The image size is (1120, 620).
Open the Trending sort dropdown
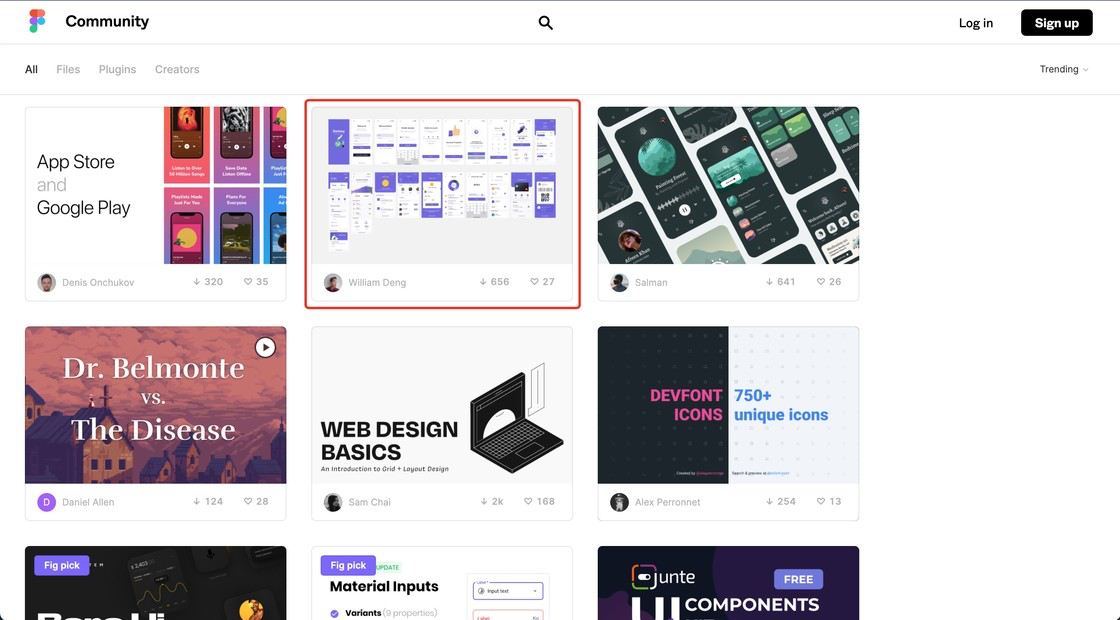[1064, 69]
